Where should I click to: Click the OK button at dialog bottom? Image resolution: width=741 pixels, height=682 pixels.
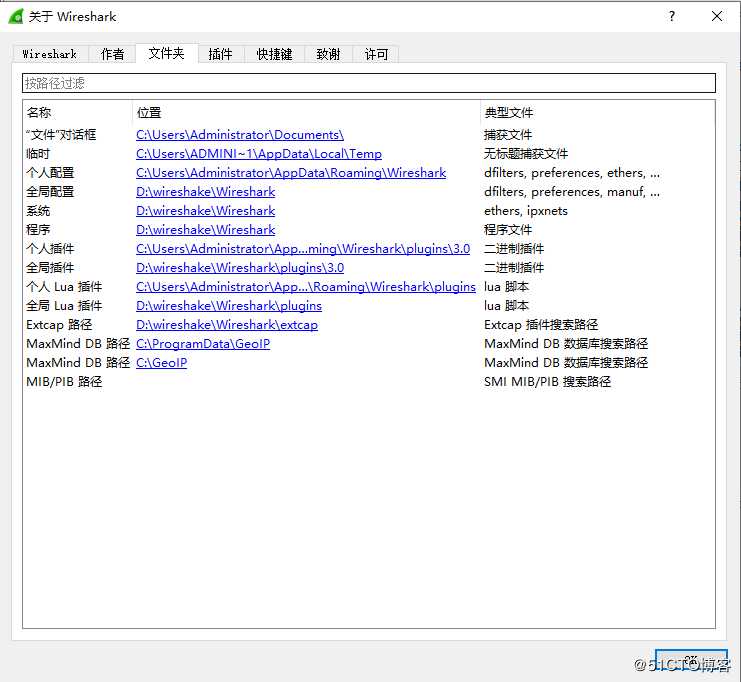click(691, 661)
